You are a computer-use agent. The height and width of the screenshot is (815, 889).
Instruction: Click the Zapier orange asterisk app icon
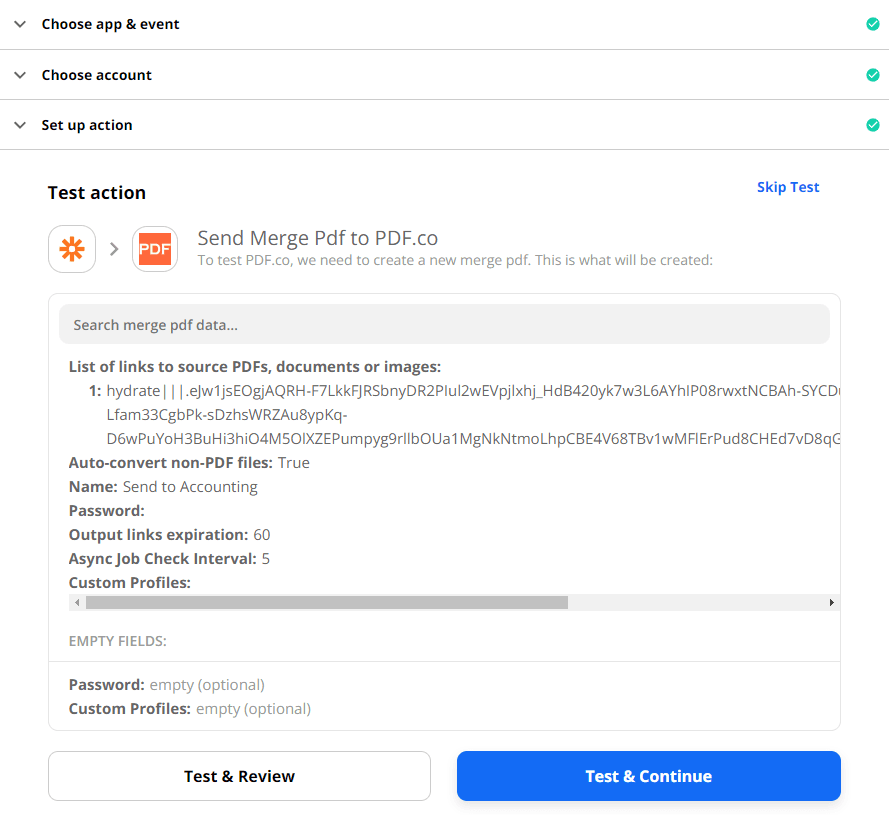pyautogui.click(x=72, y=249)
